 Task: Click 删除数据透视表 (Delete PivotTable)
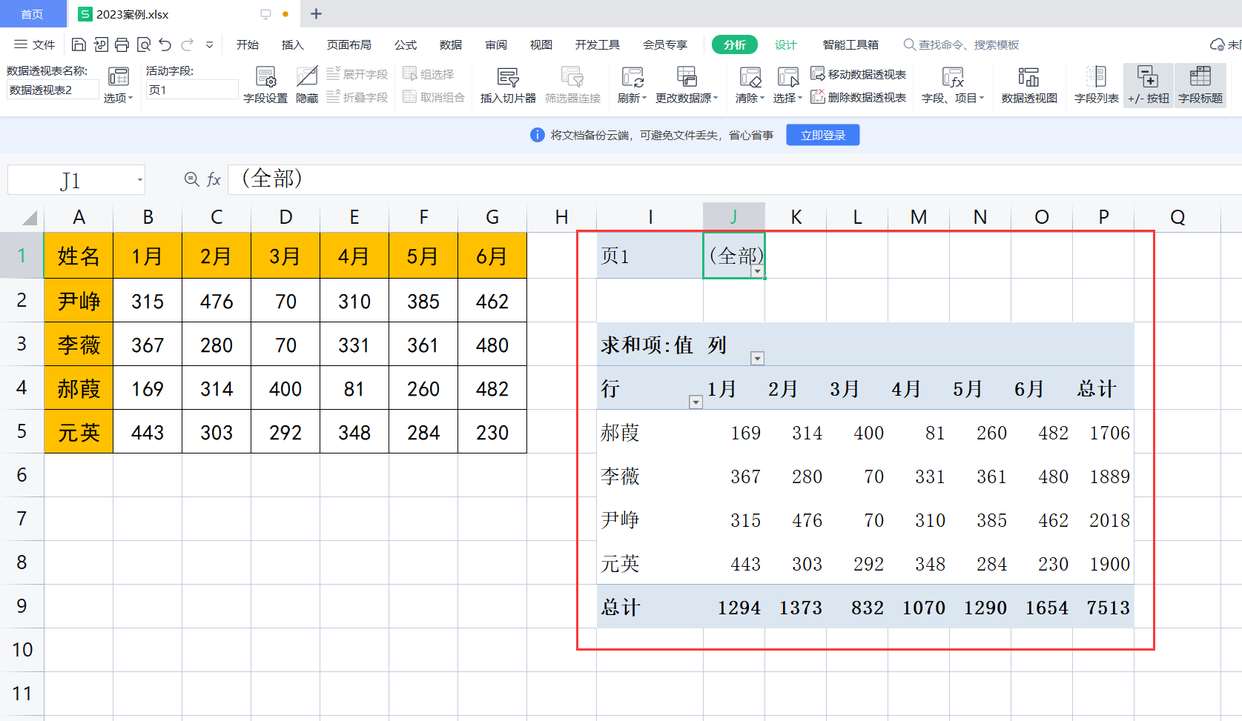[869, 97]
